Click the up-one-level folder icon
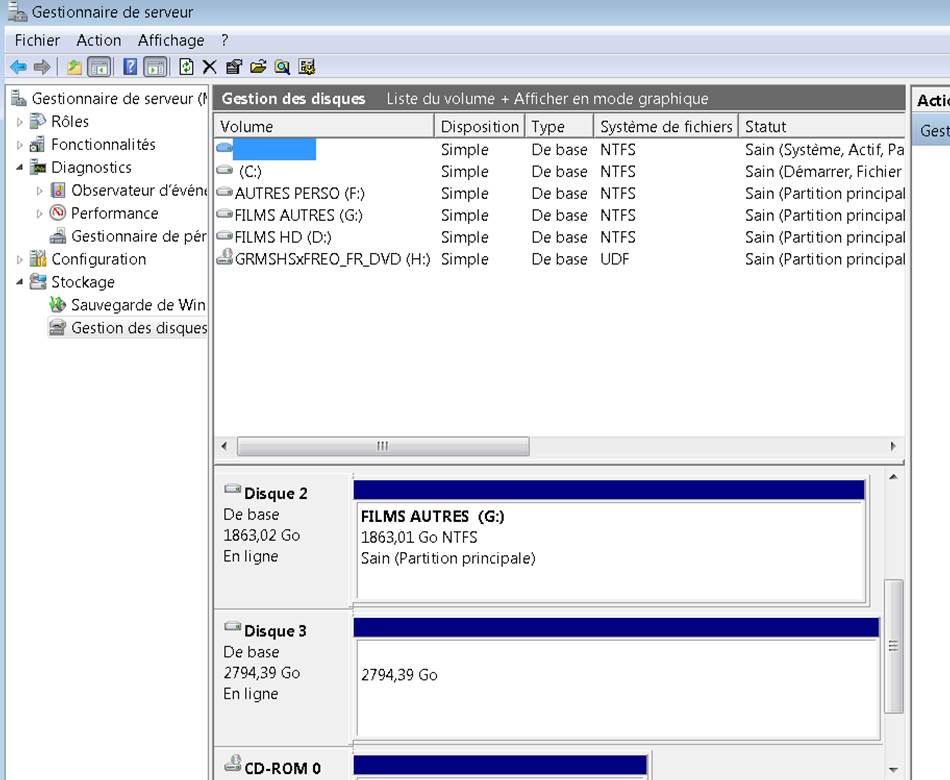The width and height of the screenshot is (950, 780). coord(74,67)
